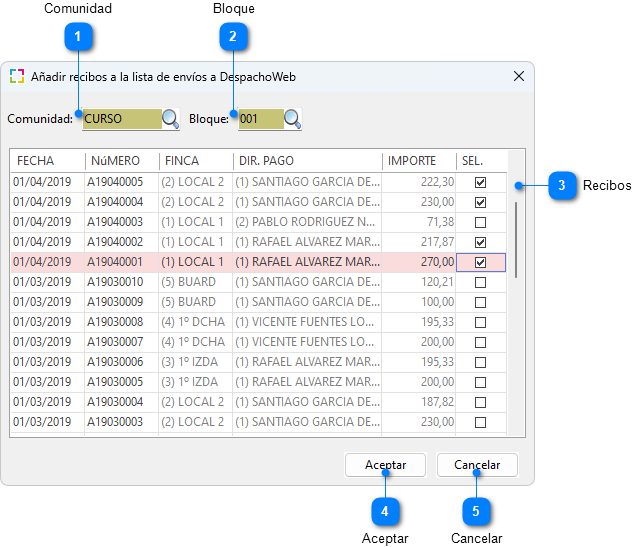Screen dimensions: 634x547
Task: Check the selection box for receipt A19040003
Action: pyautogui.click(x=481, y=222)
